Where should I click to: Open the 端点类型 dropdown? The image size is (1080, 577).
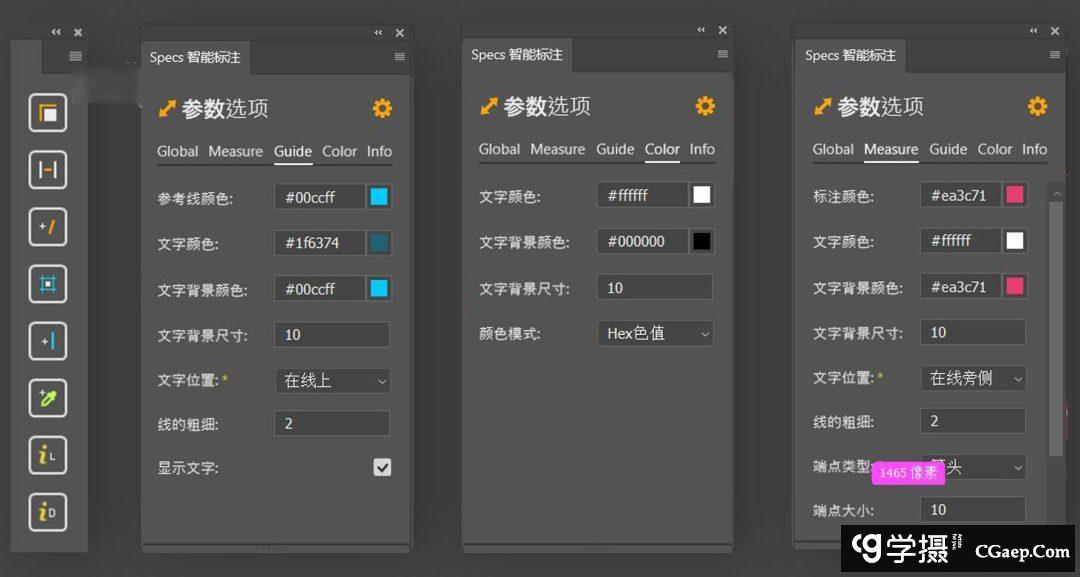[973, 467]
